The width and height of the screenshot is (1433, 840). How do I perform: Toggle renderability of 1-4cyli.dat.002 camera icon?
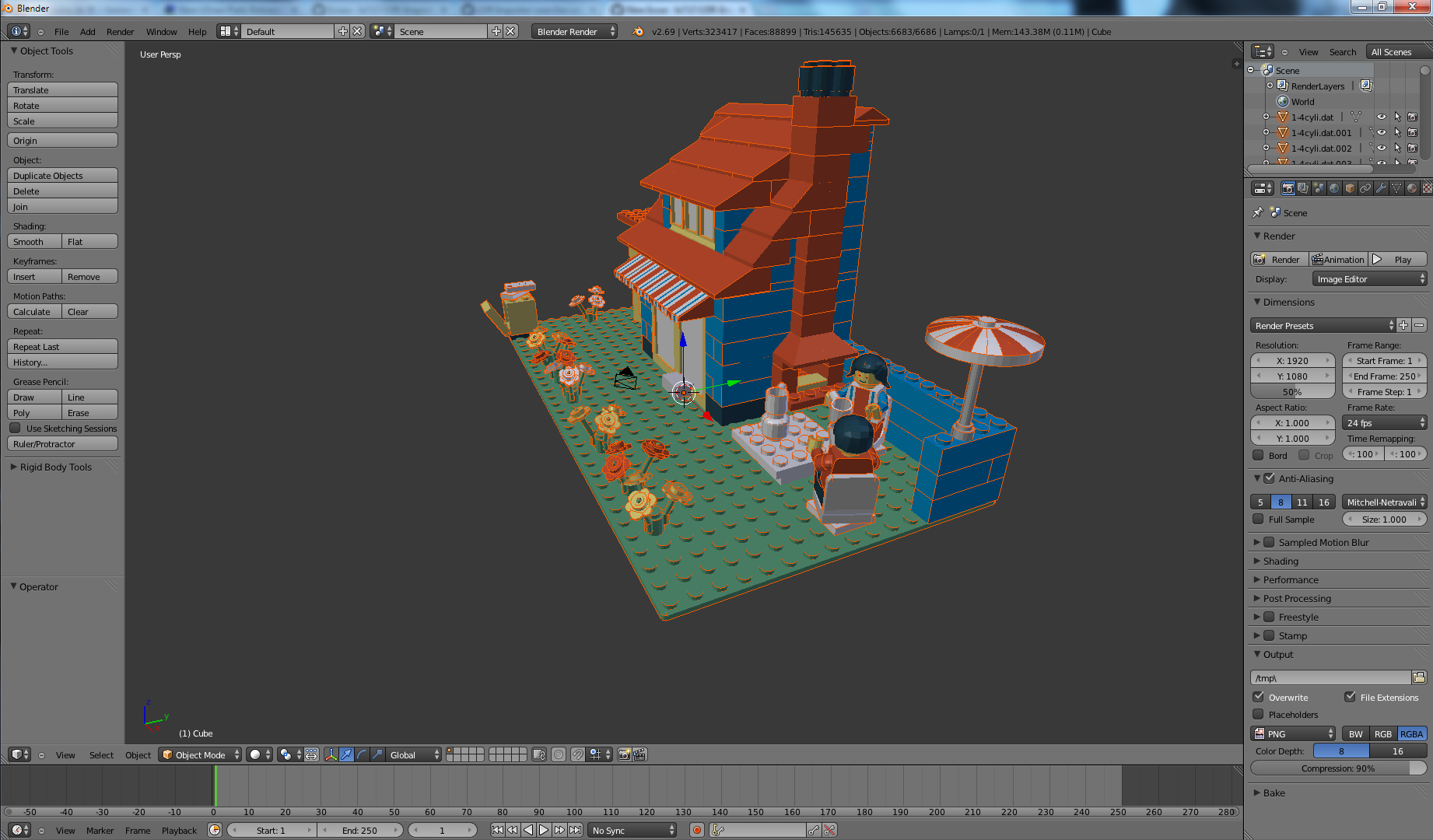tap(1413, 148)
